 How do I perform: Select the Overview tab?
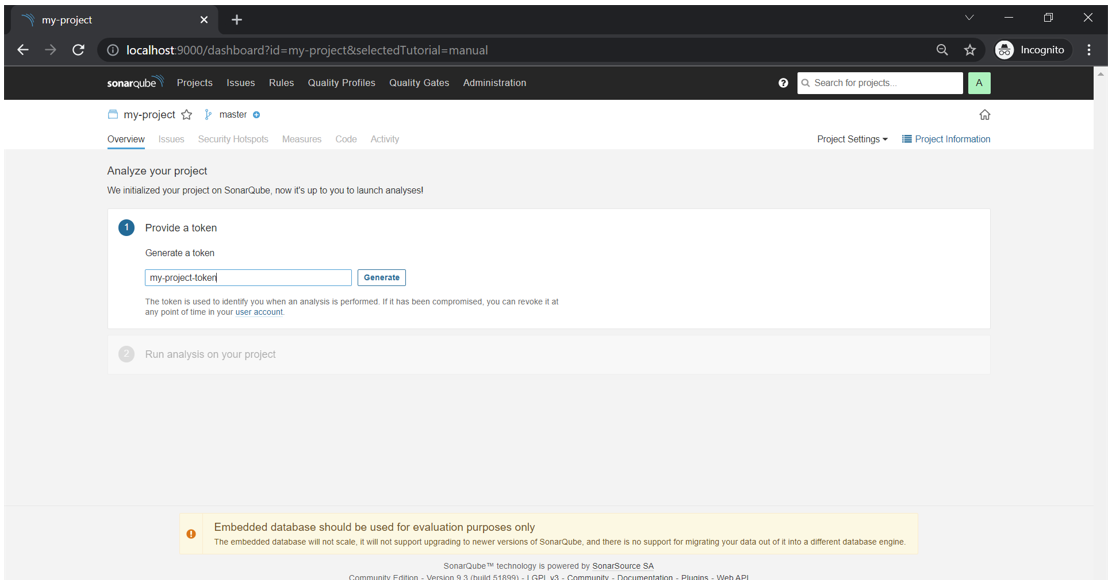pyautogui.click(x=126, y=139)
